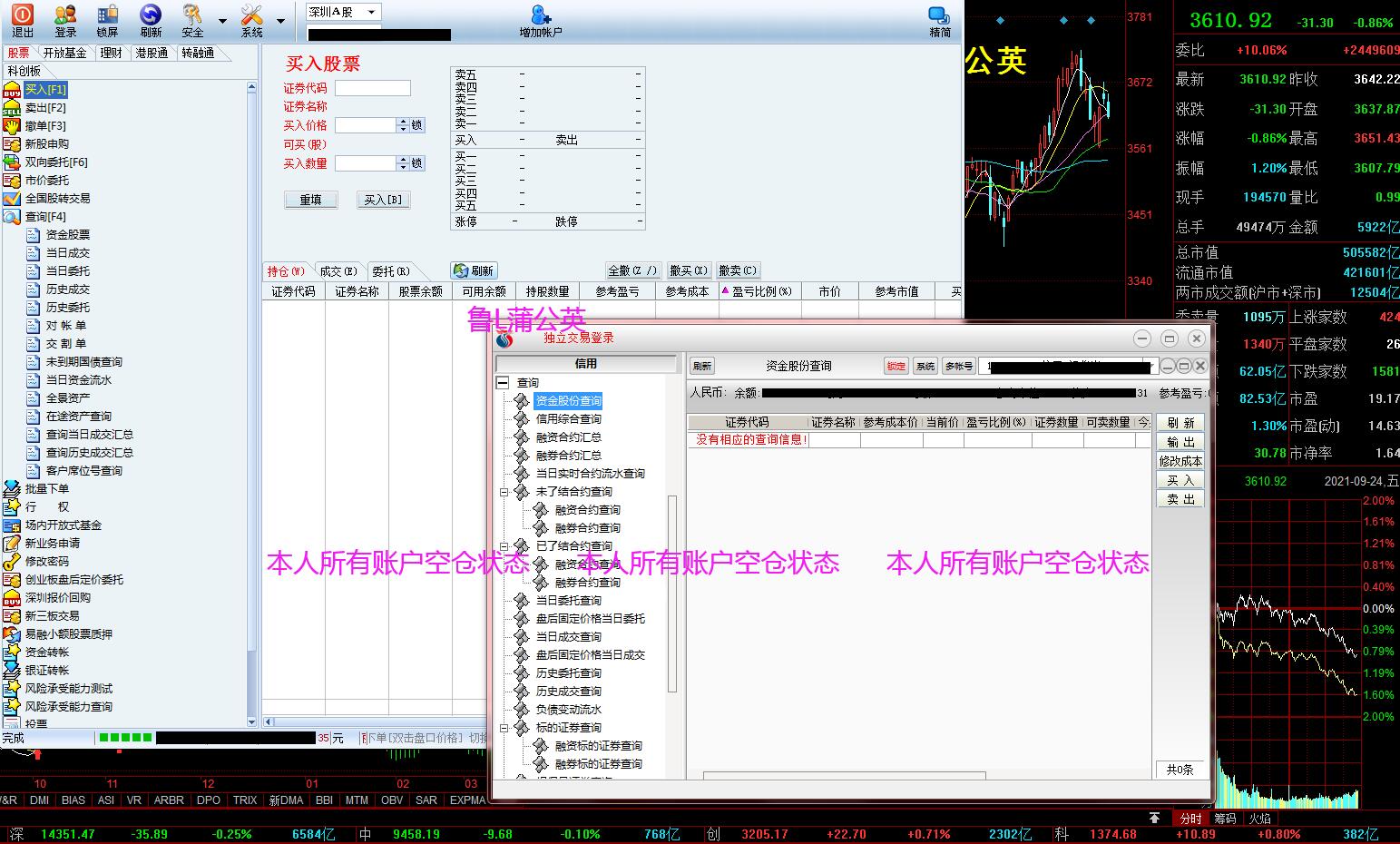Open 银证转帐 bank transfer icon
The width and height of the screenshot is (1400, 844).
click(11, 671)
